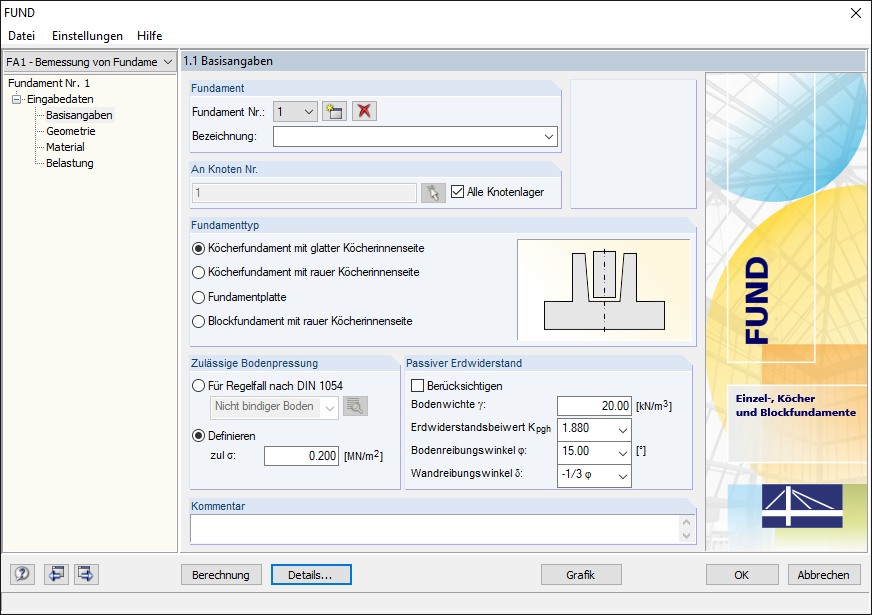
Task: Go to the previous module window
Action: tap(56, 574)
